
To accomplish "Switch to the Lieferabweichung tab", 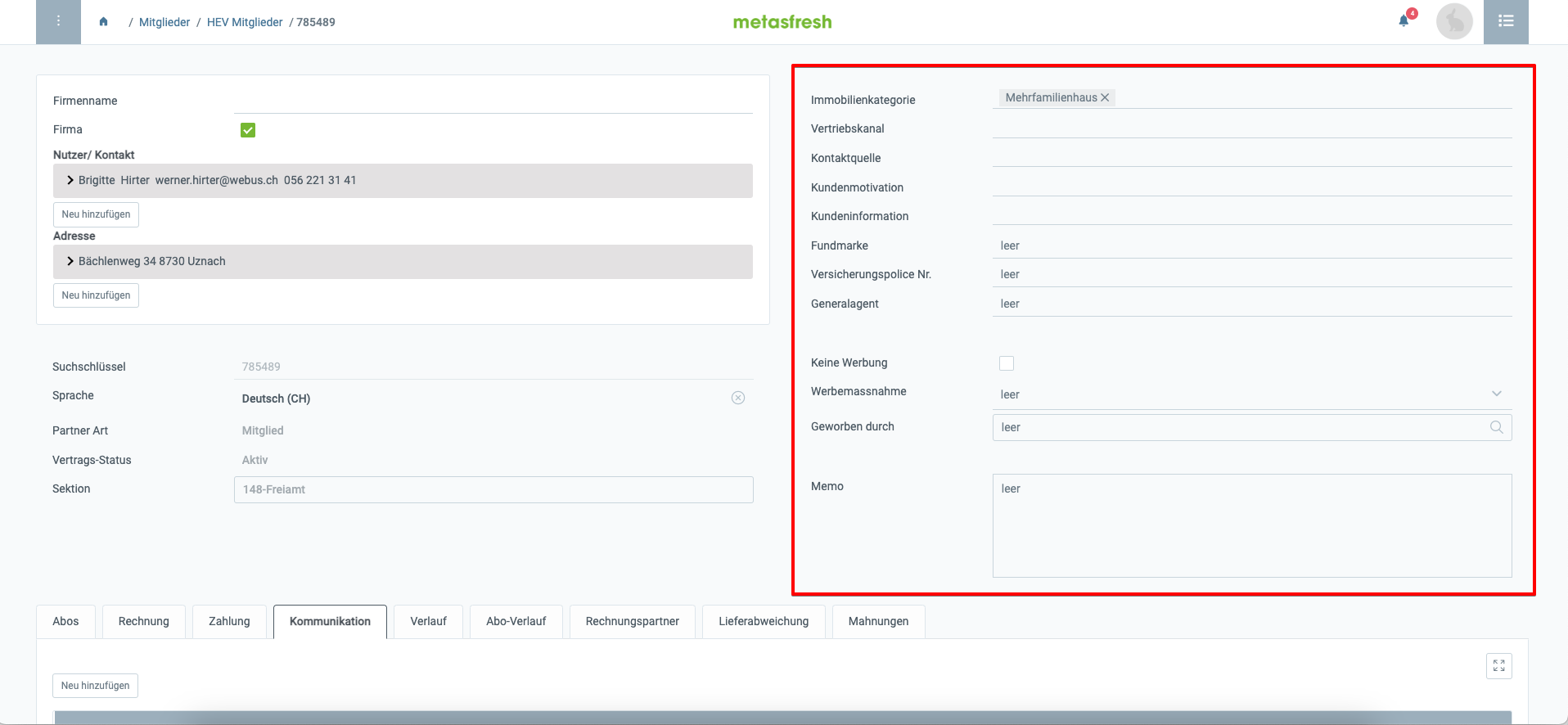I will 764,622.
